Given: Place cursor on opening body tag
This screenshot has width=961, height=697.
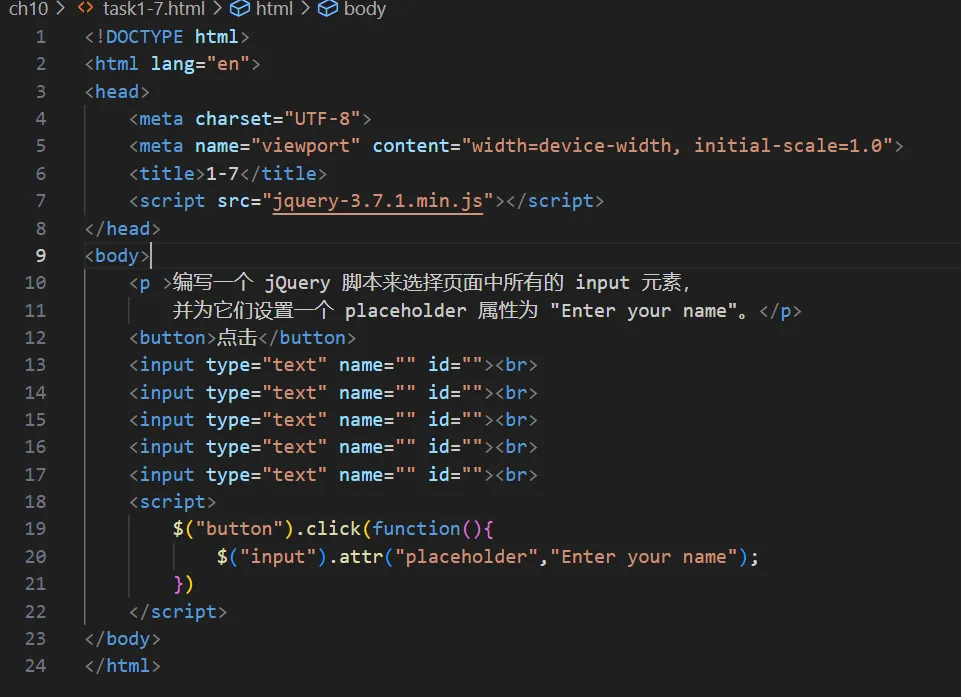Looking at the screenshot, I should point(117,256).
